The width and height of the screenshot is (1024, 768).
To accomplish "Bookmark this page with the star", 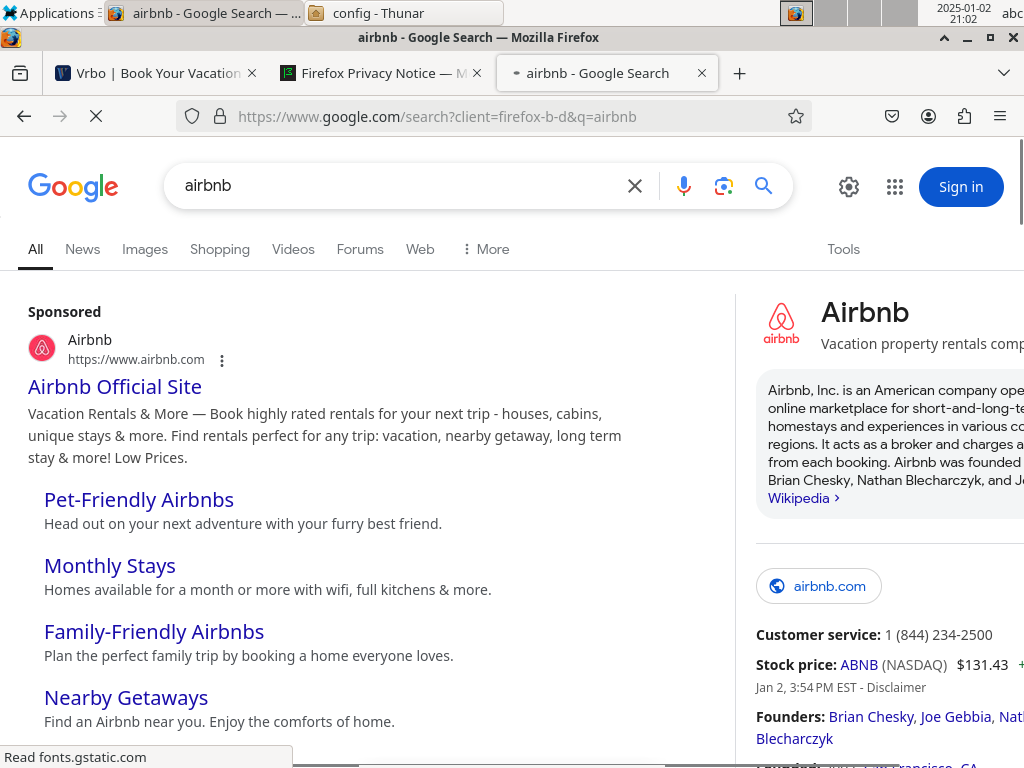I will (795, 116).
